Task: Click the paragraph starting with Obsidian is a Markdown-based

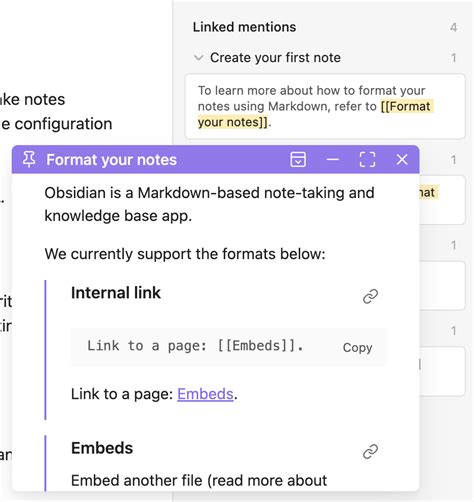Action: [209, 204]
